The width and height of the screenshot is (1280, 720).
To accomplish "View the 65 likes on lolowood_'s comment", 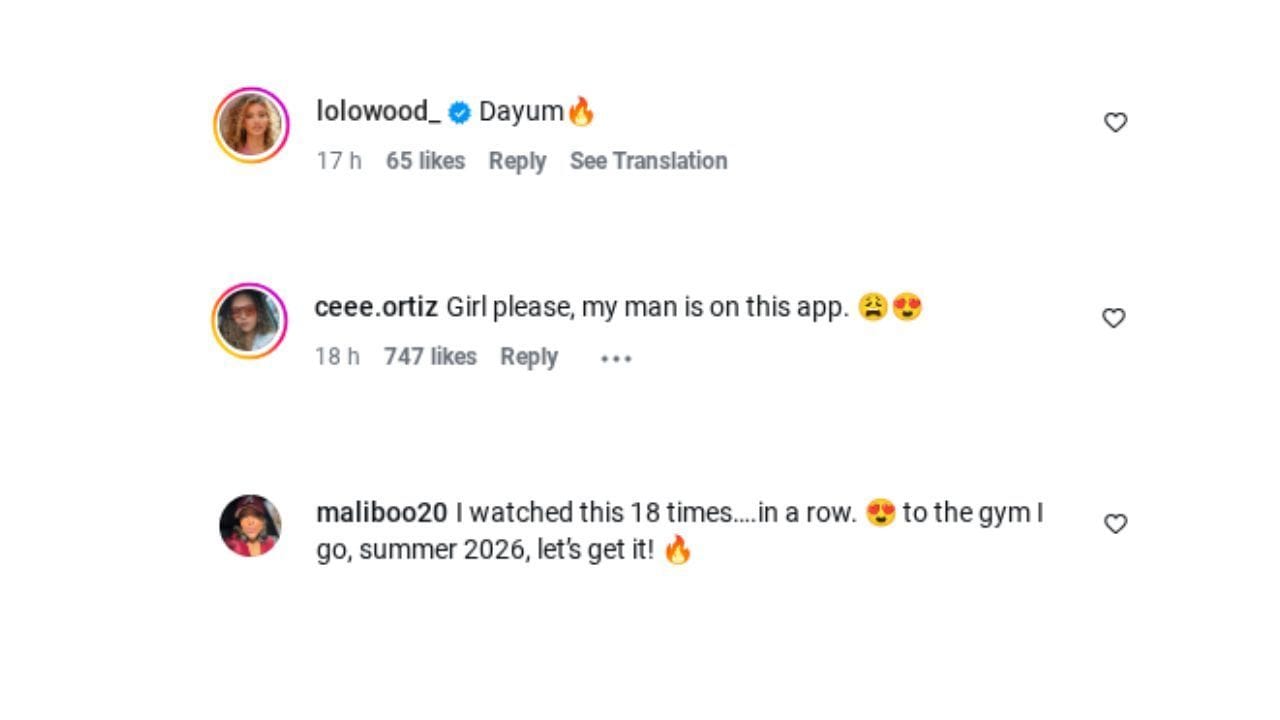I will click(427, 160).
